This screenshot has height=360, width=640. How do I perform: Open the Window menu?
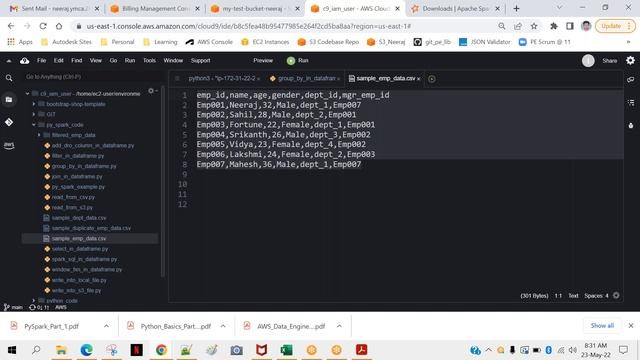tap(173, 60)
